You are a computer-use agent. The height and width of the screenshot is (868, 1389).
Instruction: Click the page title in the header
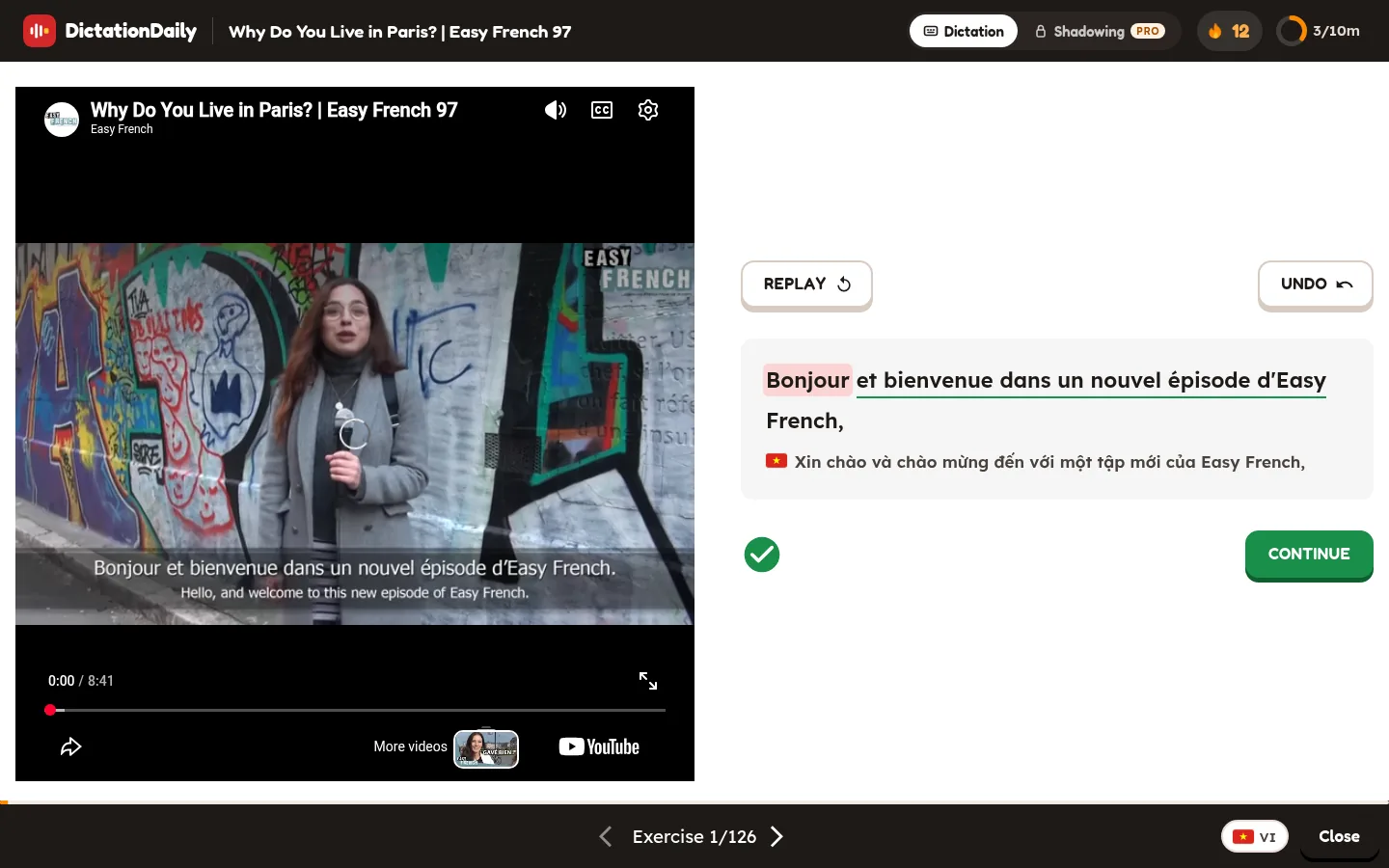coord(400,32)
